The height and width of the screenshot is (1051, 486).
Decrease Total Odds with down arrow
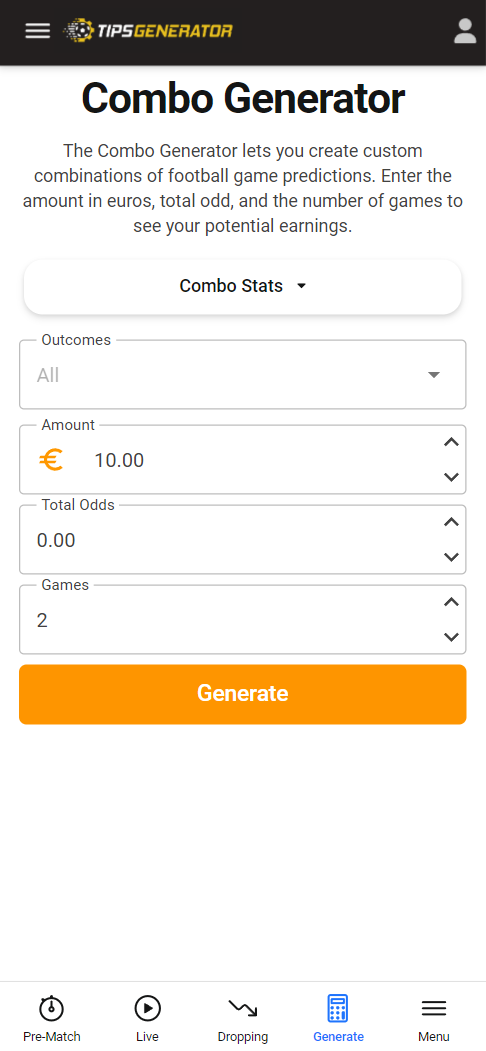(452, 557)
